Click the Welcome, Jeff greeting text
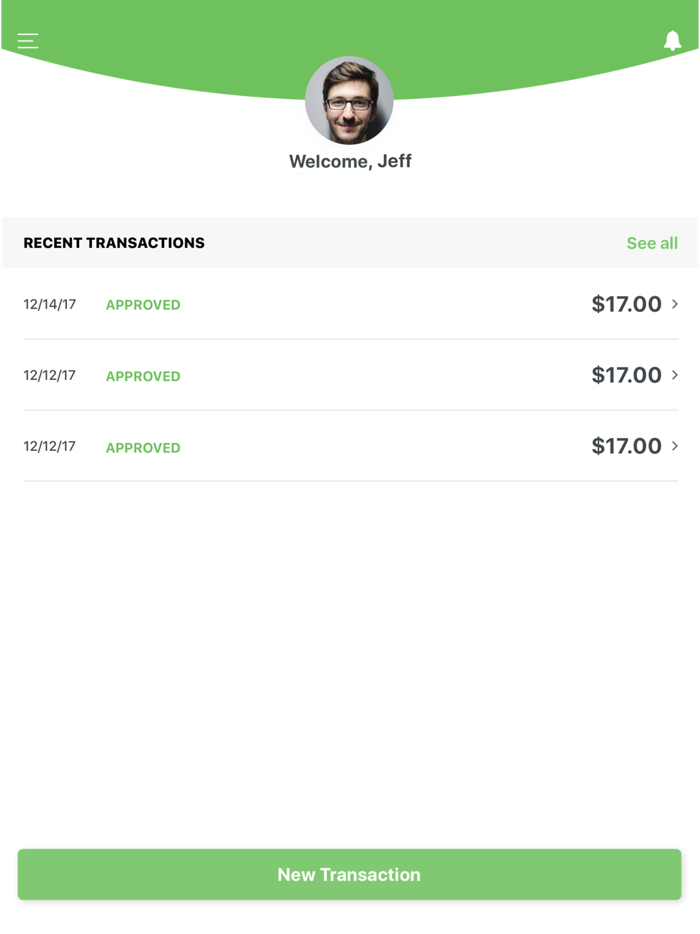700x934 pixels. pos(349,161)
